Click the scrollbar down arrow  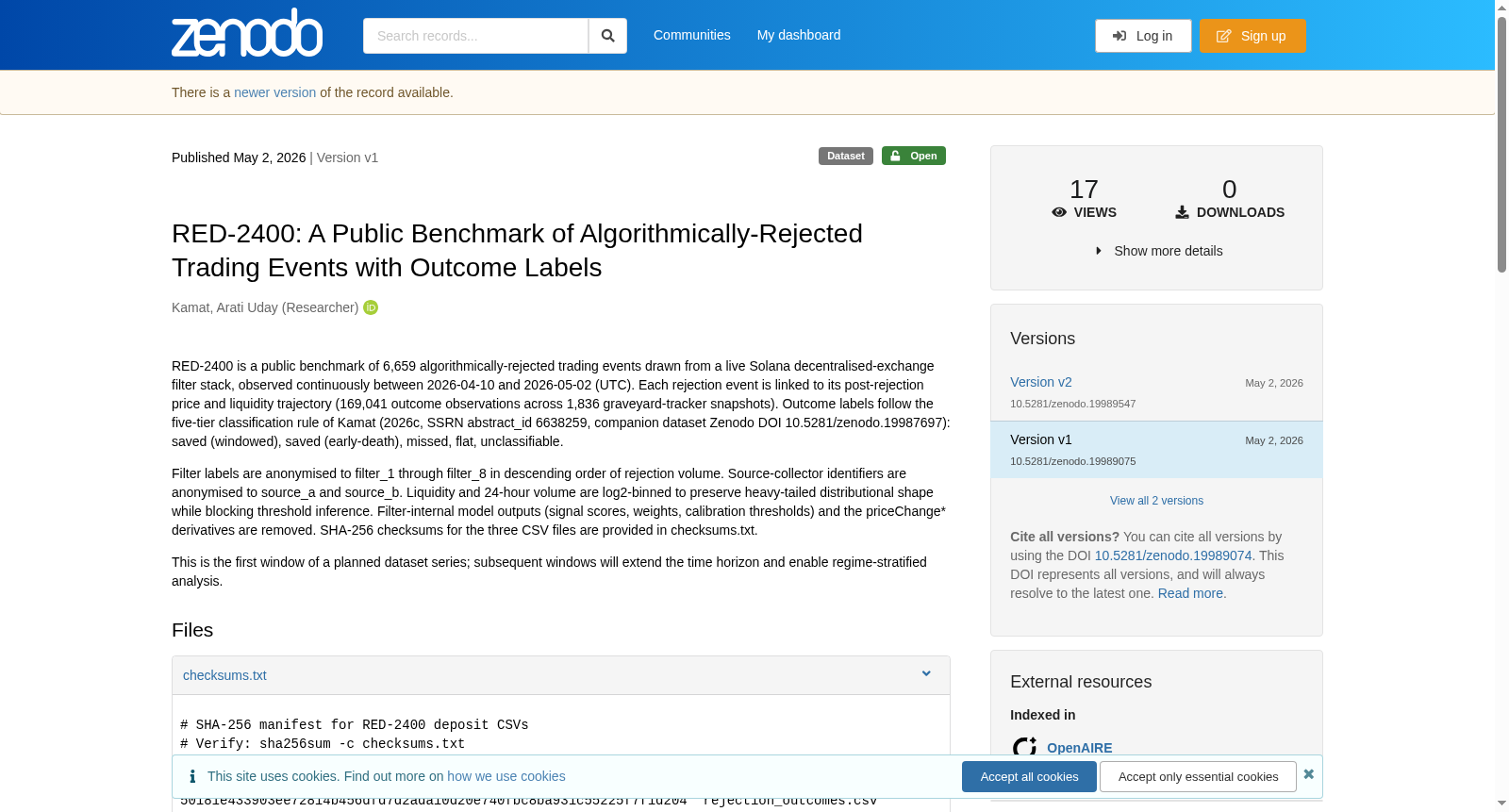click(1501, 804)
